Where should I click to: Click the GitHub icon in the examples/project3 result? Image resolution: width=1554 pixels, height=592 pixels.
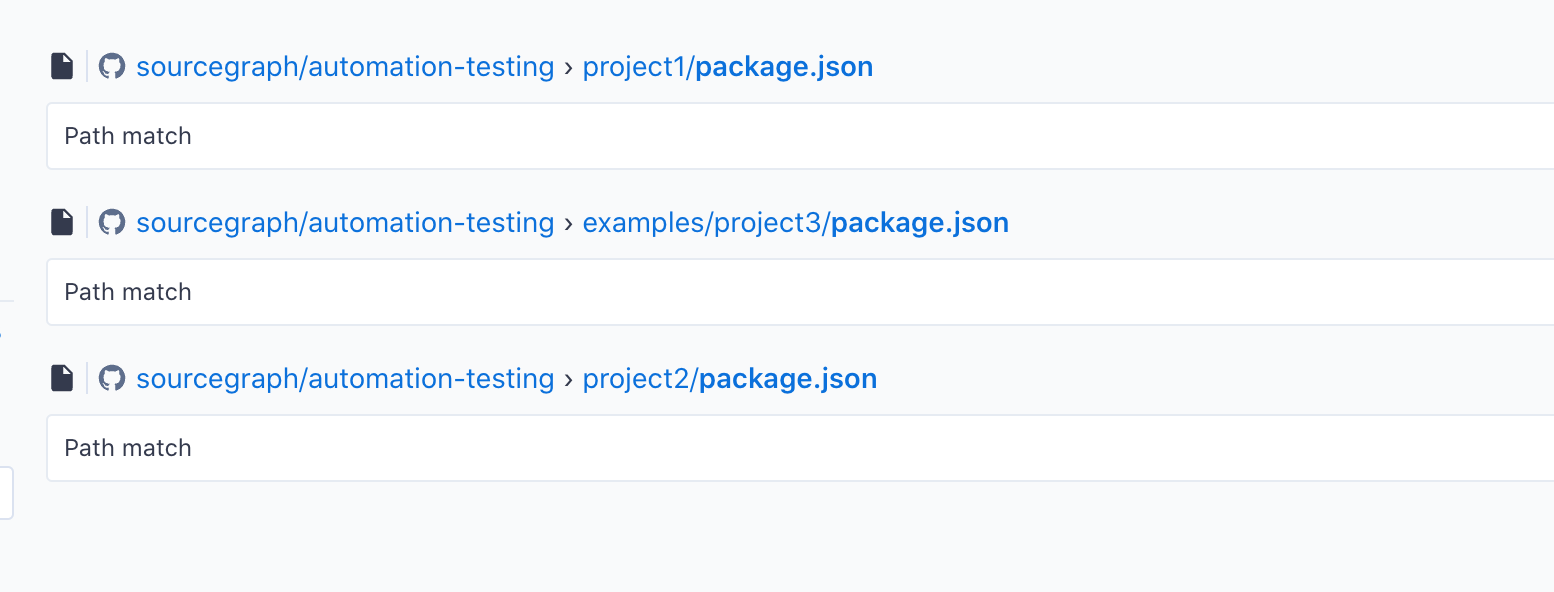(x=112, y=223)
